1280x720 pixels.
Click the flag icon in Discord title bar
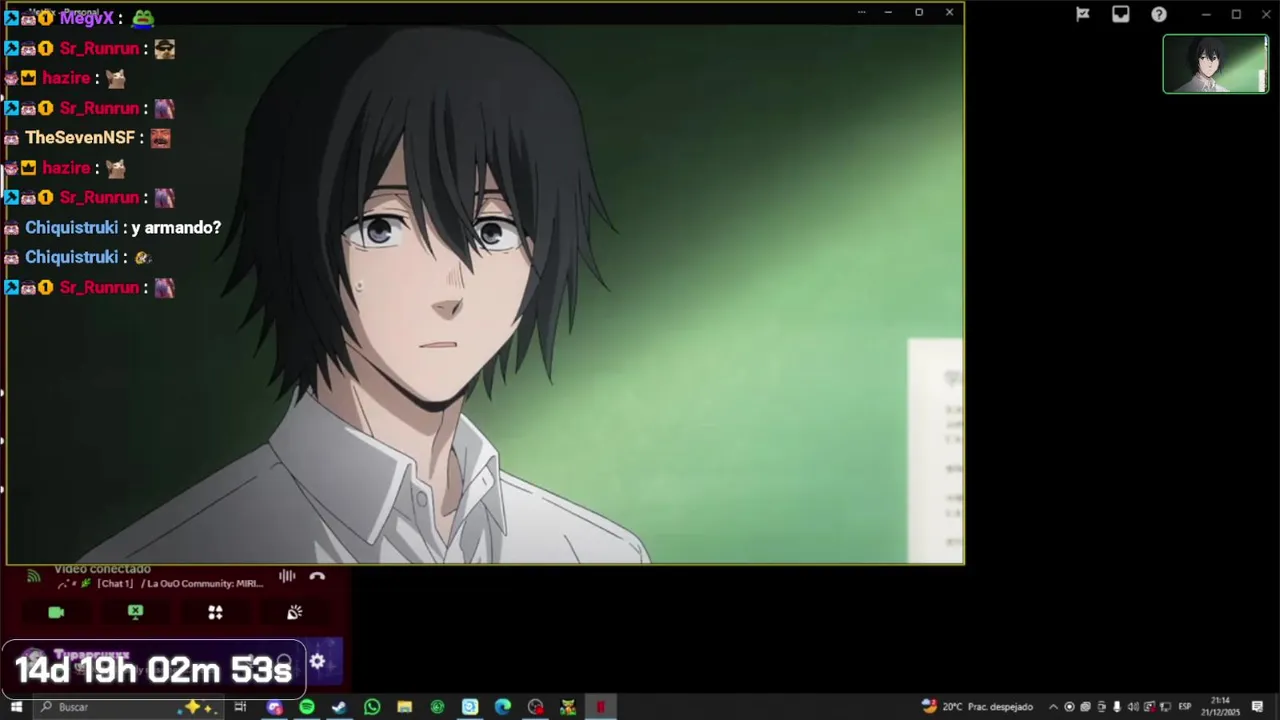coord(1082,14)
